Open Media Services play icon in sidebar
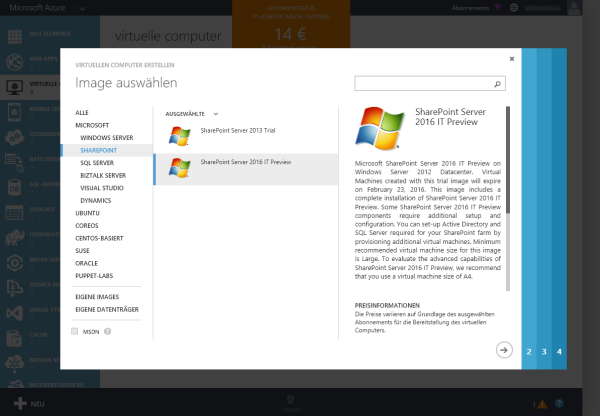600x416 pixels. [15, 263]
